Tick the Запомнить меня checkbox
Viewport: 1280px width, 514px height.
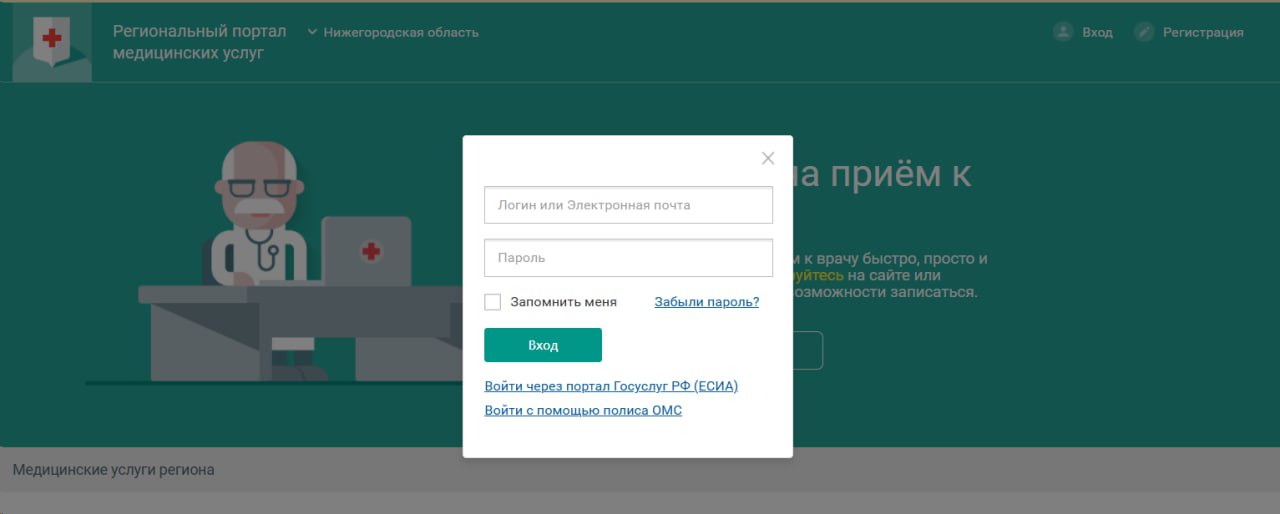(492, 302)
